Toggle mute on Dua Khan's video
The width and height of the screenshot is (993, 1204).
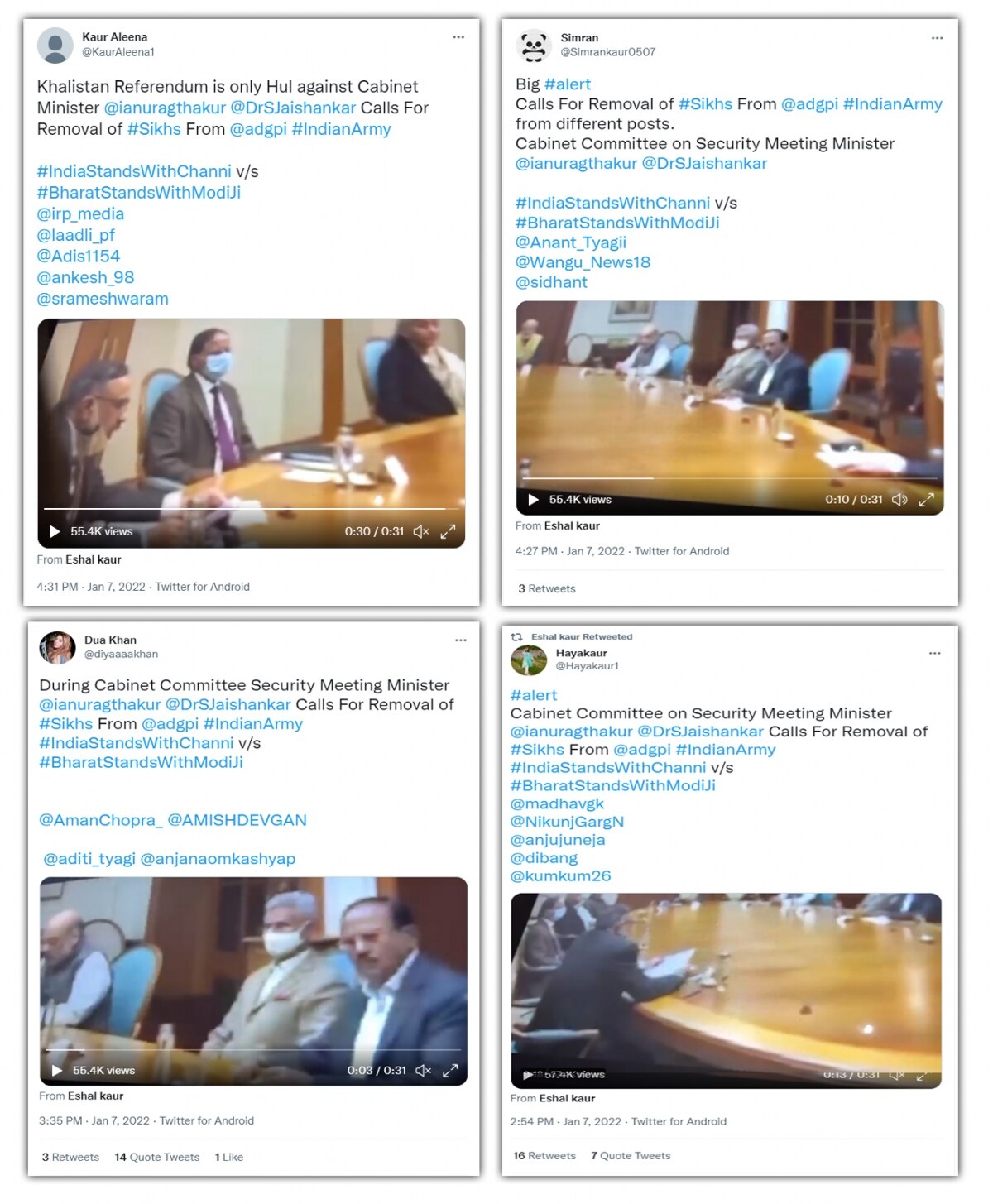click(424, 1071)
